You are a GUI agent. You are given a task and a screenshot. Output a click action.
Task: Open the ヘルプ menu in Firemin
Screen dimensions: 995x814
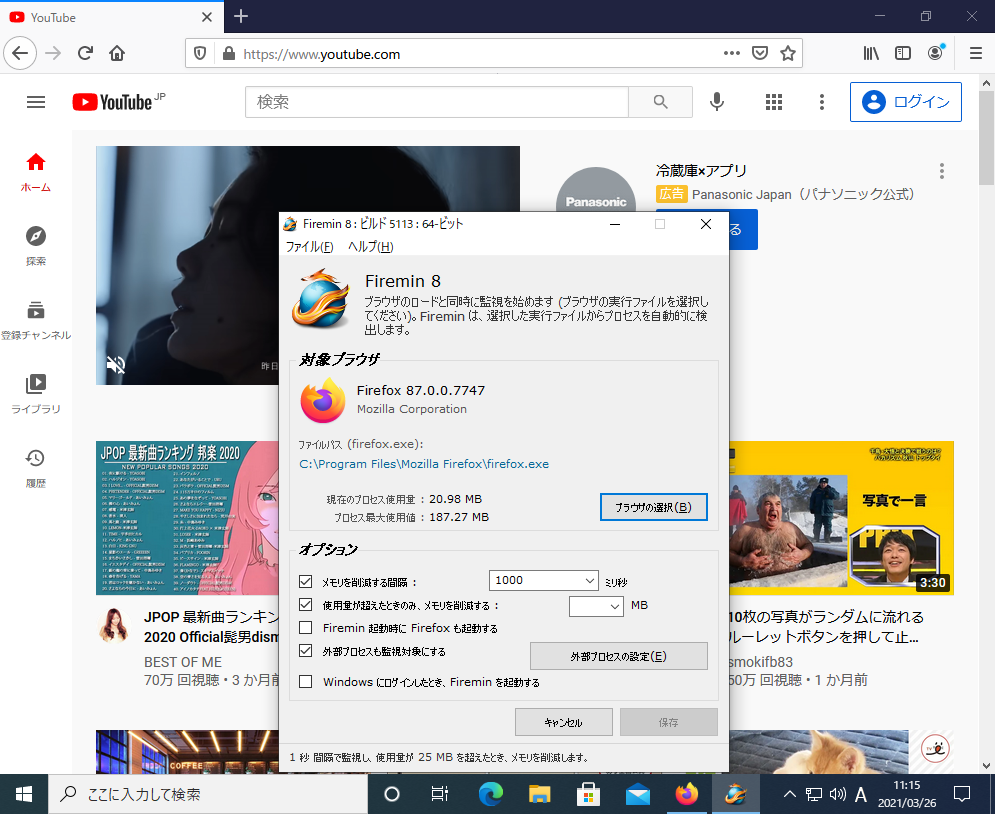tap(370, 247)
